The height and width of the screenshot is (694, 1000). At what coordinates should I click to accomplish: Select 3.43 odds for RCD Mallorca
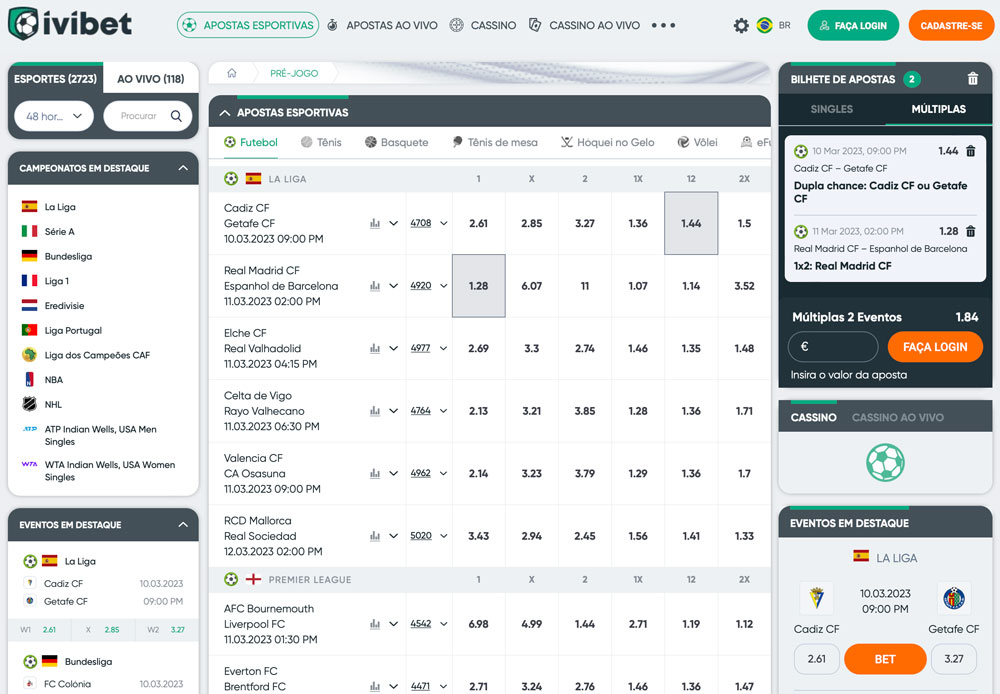point(478,536)
